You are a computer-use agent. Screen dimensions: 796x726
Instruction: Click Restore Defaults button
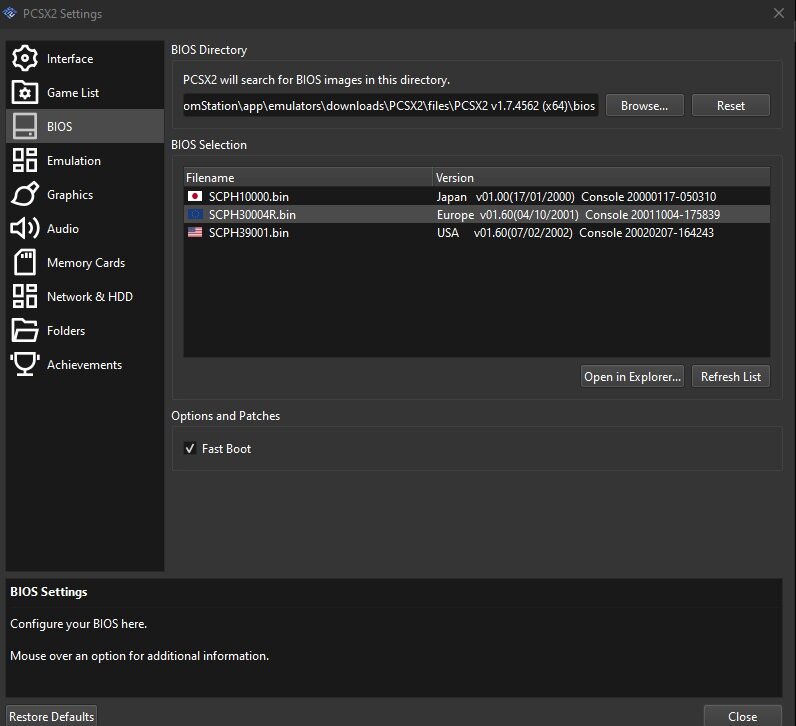click(x=51, y=716)
